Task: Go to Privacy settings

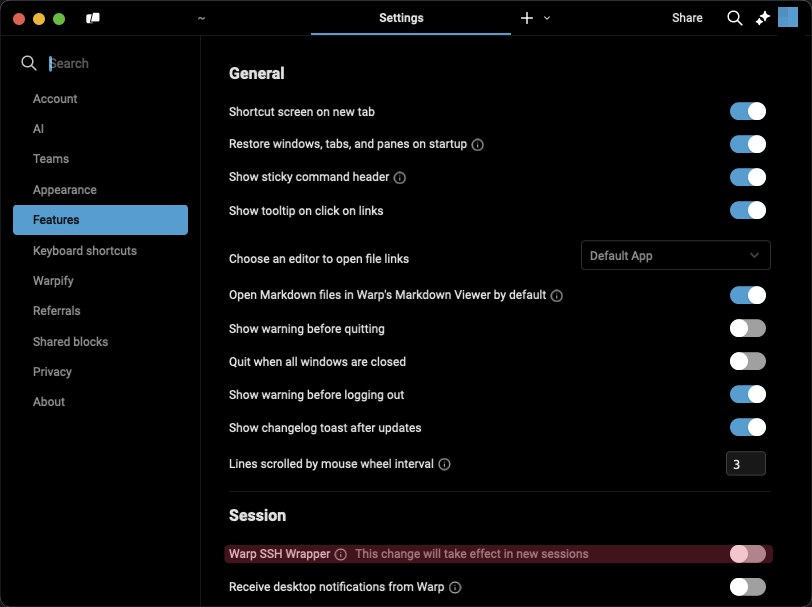Action: 52,372
